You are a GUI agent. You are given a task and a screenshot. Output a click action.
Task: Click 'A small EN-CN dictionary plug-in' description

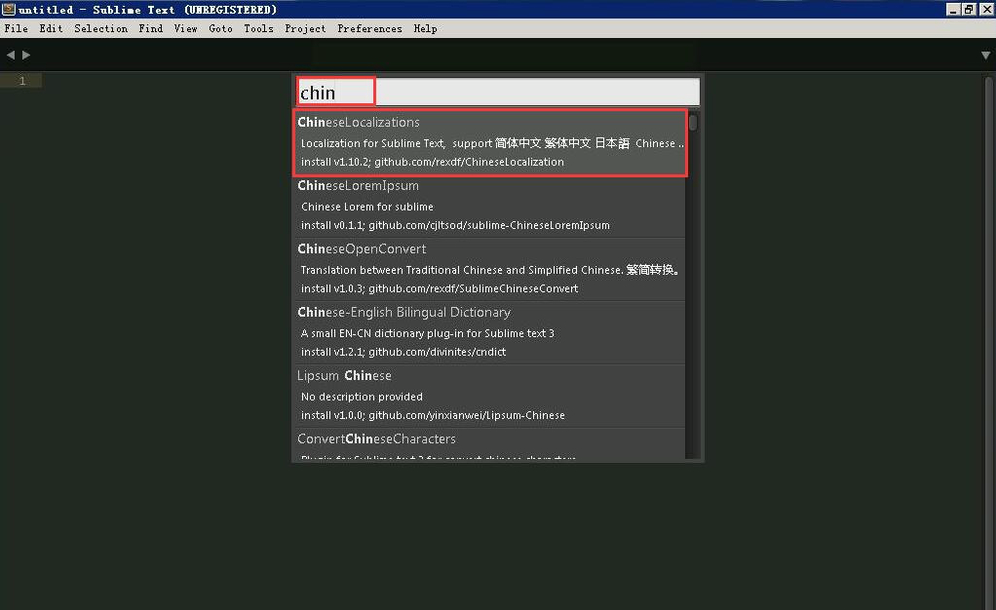click(x=427, y=333)
